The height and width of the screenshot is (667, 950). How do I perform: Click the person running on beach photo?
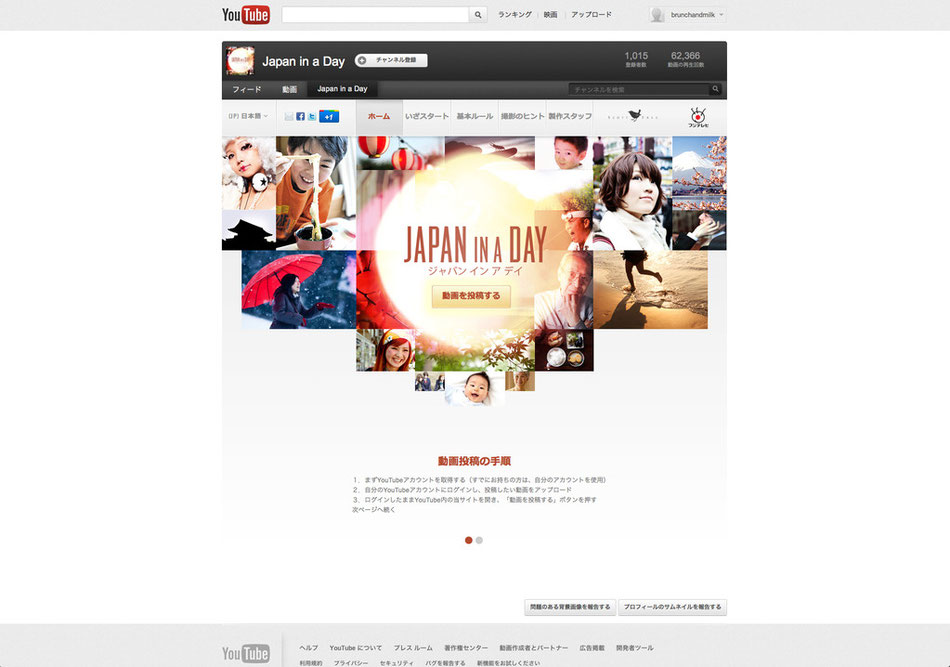pos(651,290)
